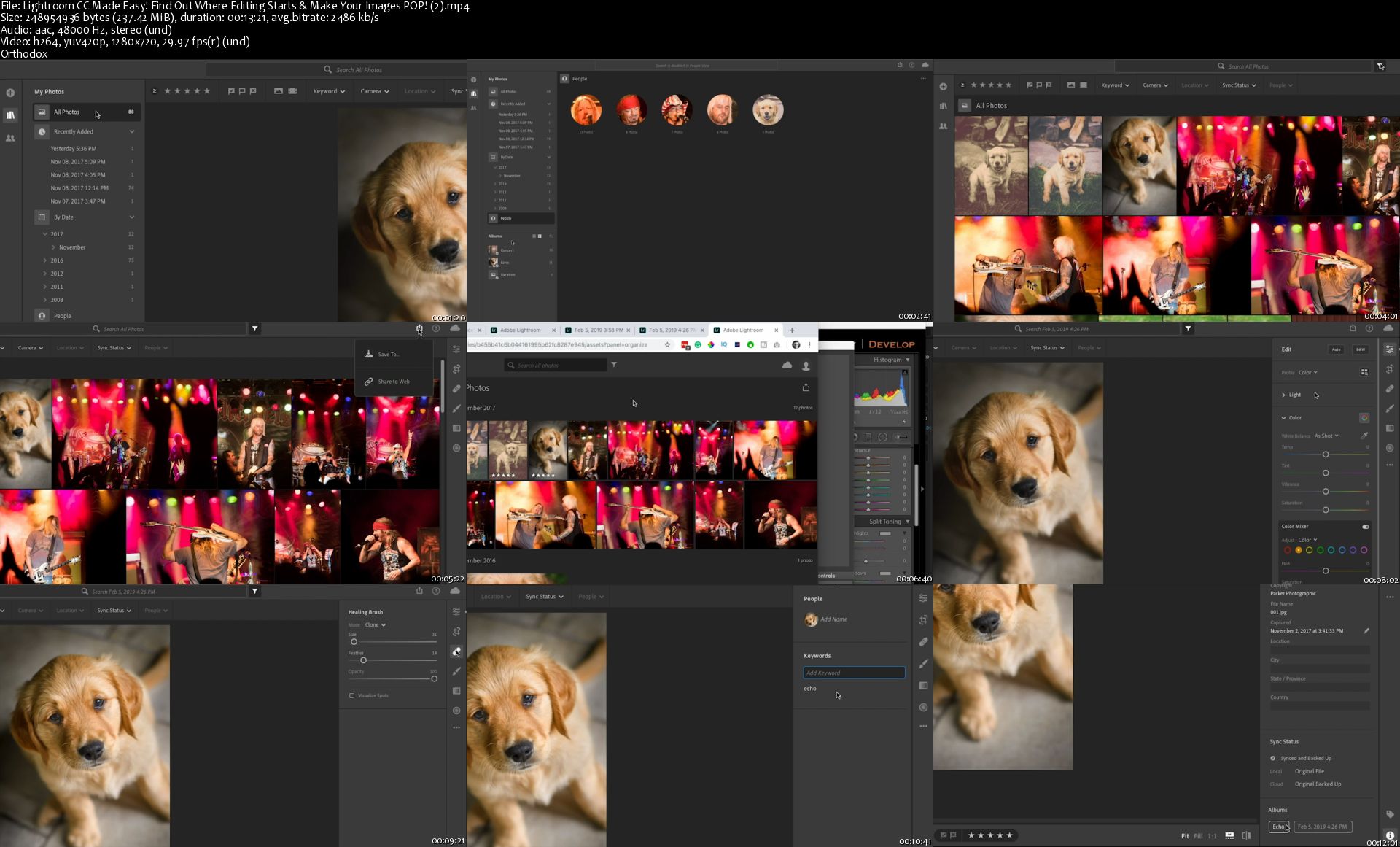Enable the Visualize Spots checkbox
Screen dimensions: 1400x847
point(352,695)
